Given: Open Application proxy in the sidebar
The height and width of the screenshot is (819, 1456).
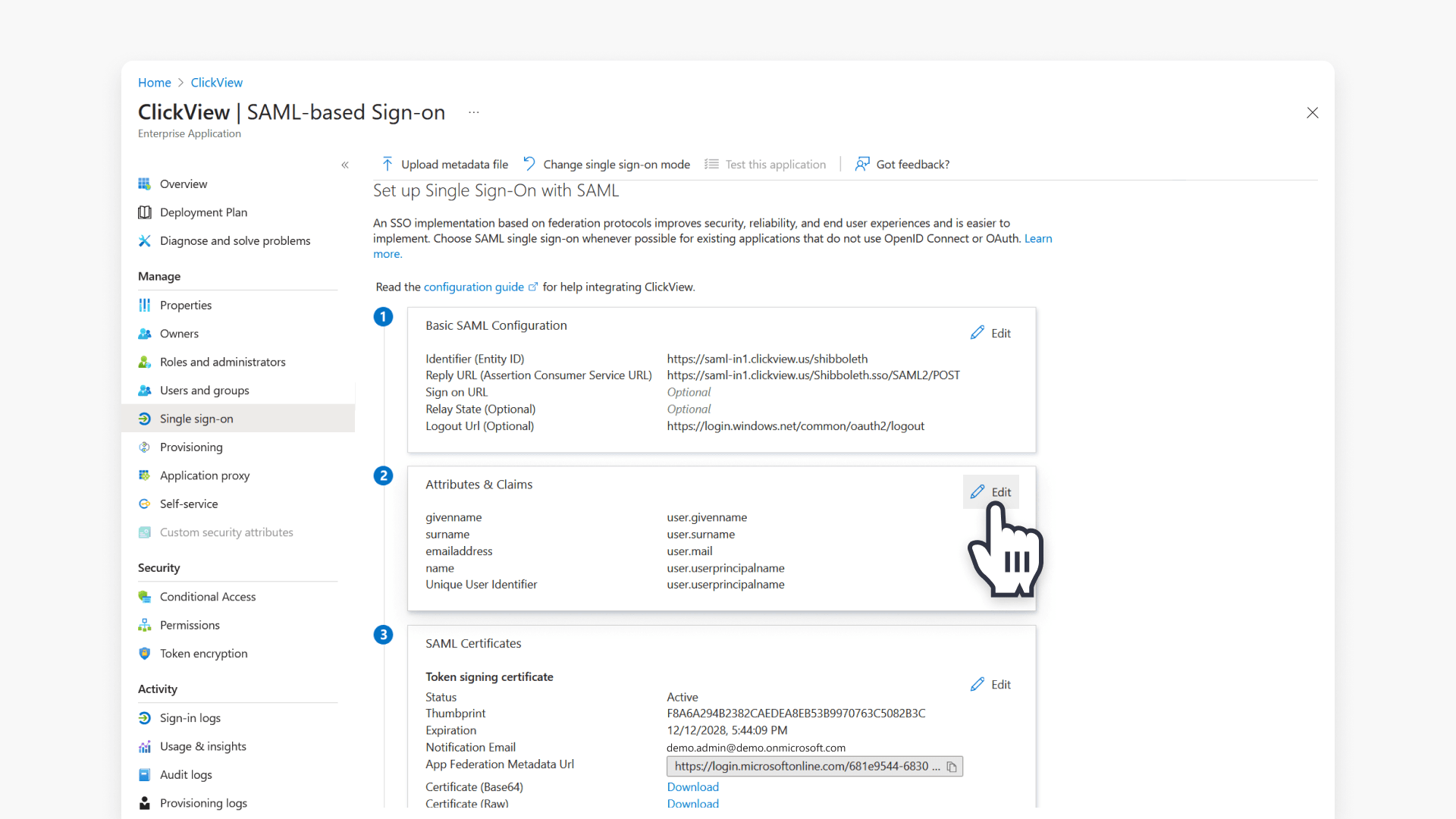Looking at the screenshot, I should pos(204,475).
